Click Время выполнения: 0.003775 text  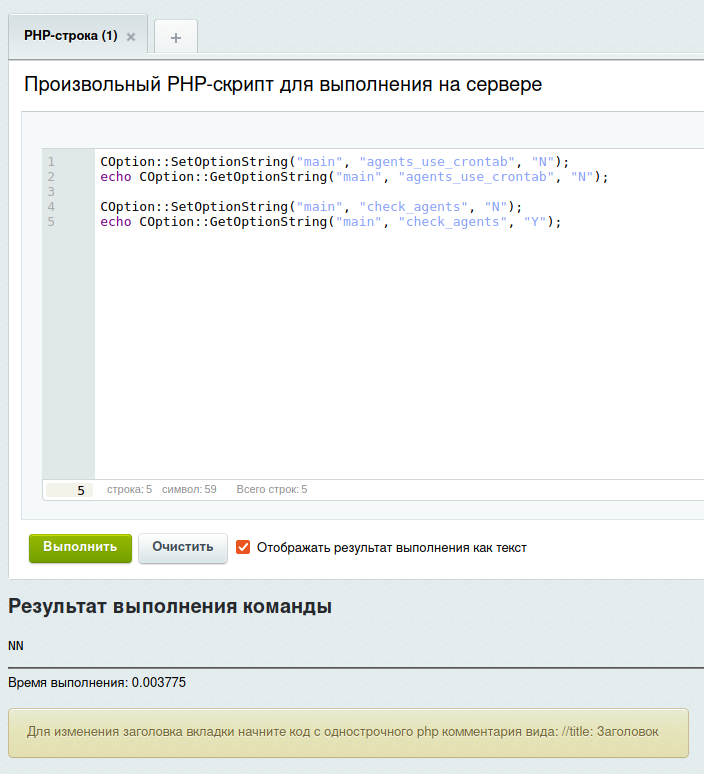97,683
